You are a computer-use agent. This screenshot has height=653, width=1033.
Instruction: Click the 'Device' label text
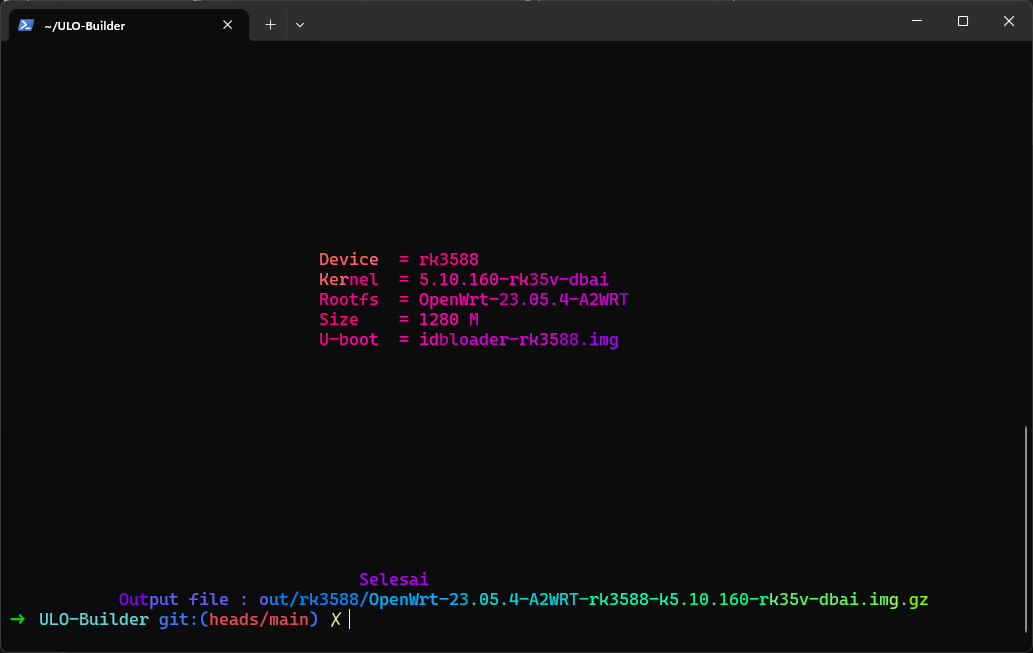click(x=349, y=259)
